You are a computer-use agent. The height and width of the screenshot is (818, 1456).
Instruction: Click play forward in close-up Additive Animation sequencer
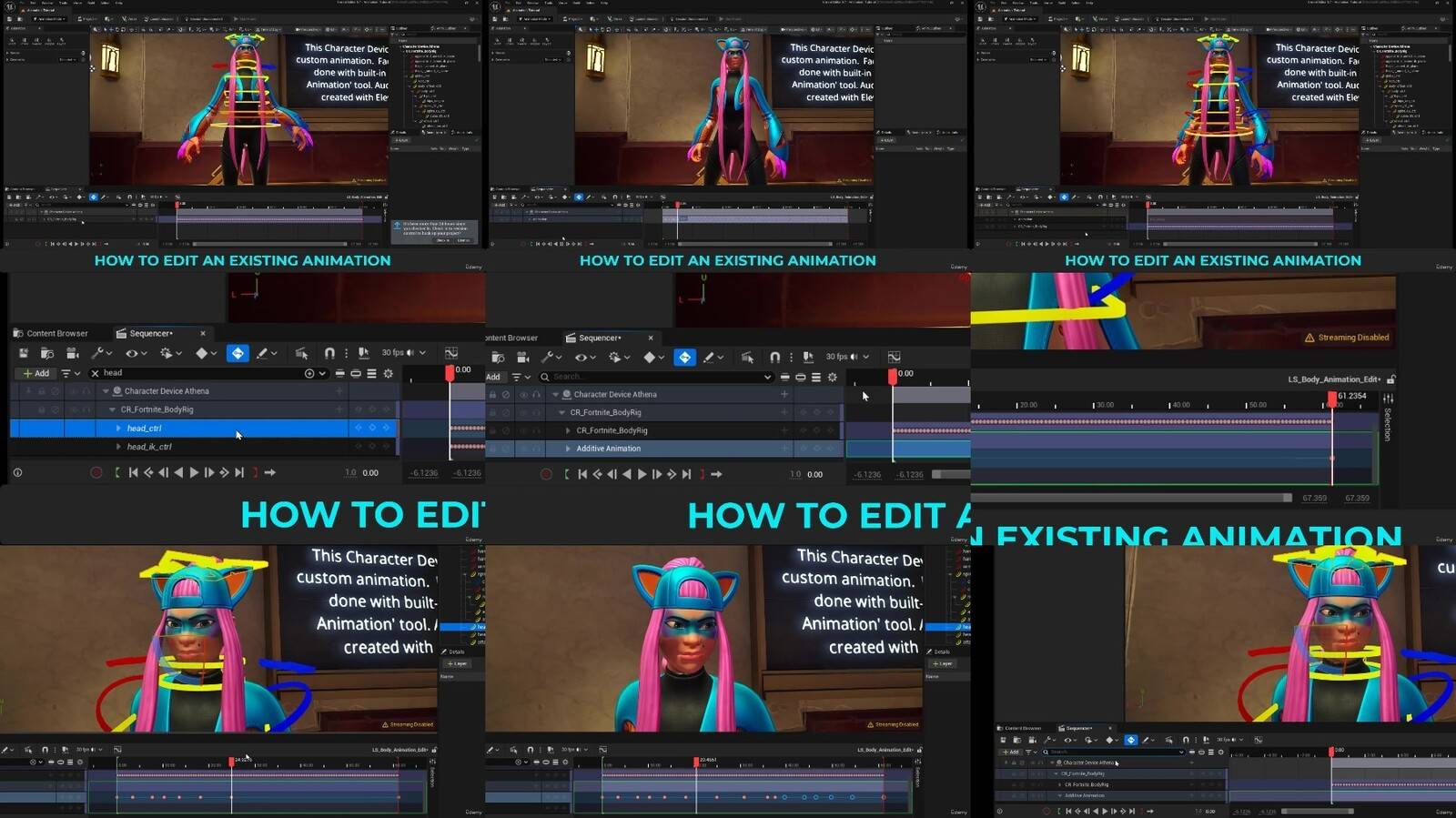(642, 474)
